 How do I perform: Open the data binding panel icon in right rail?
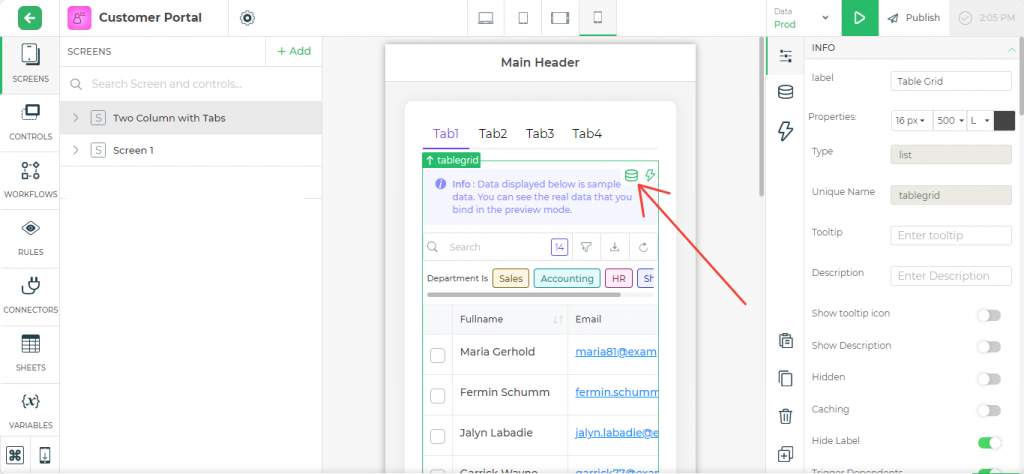pos(786,93)
